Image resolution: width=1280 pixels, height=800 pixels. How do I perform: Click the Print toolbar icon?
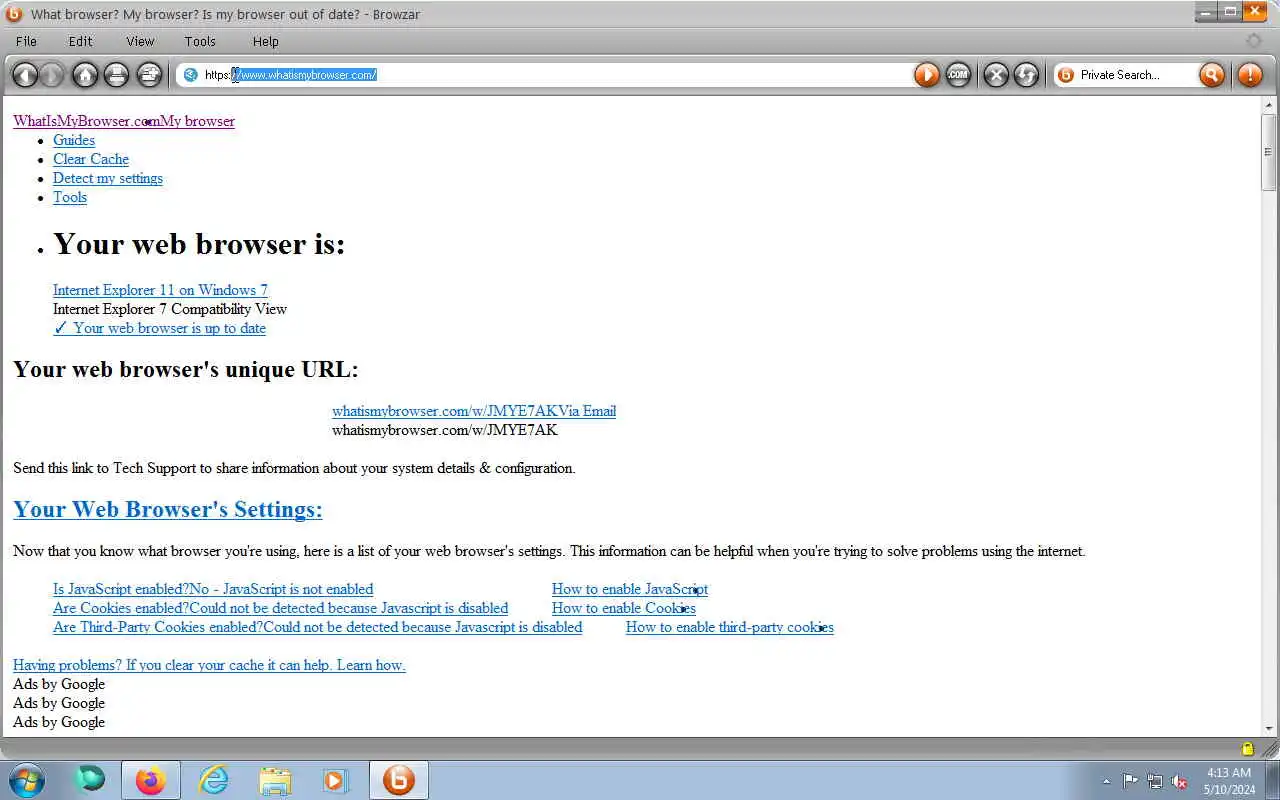click(x=117, y=75)
